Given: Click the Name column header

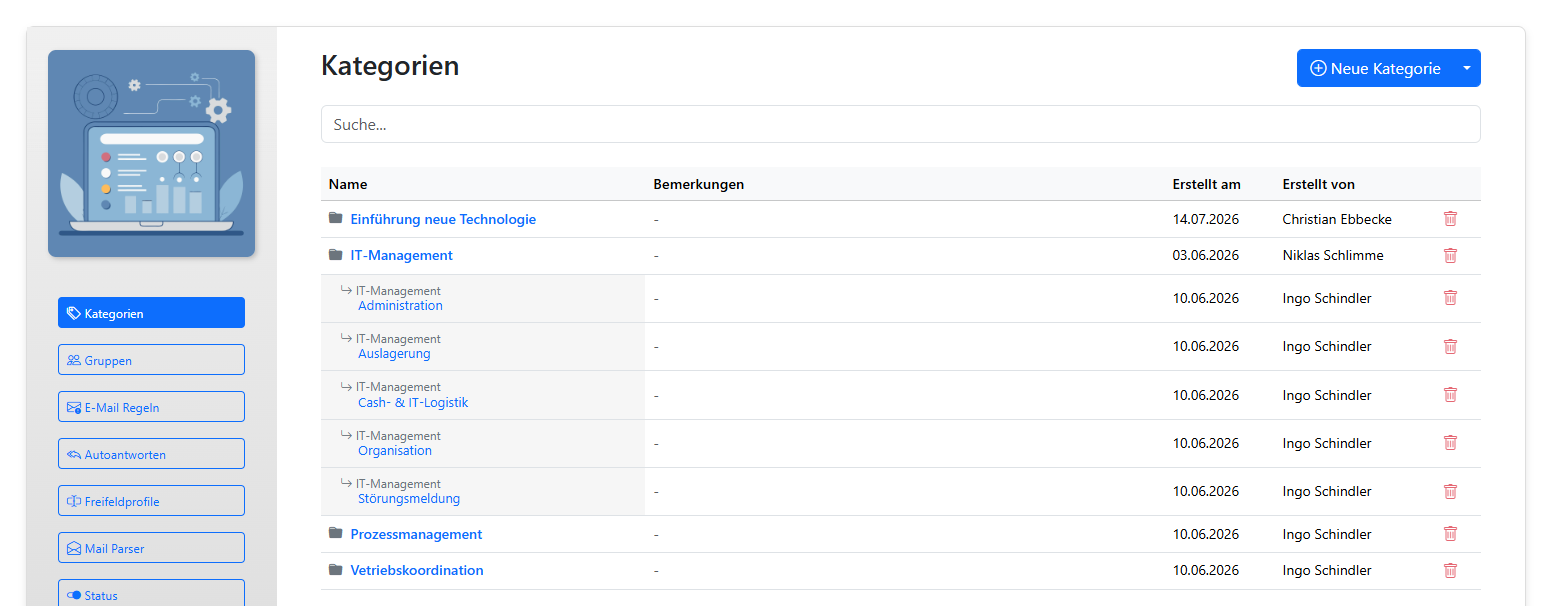Looking at the screenshot, I should (348, 184).
